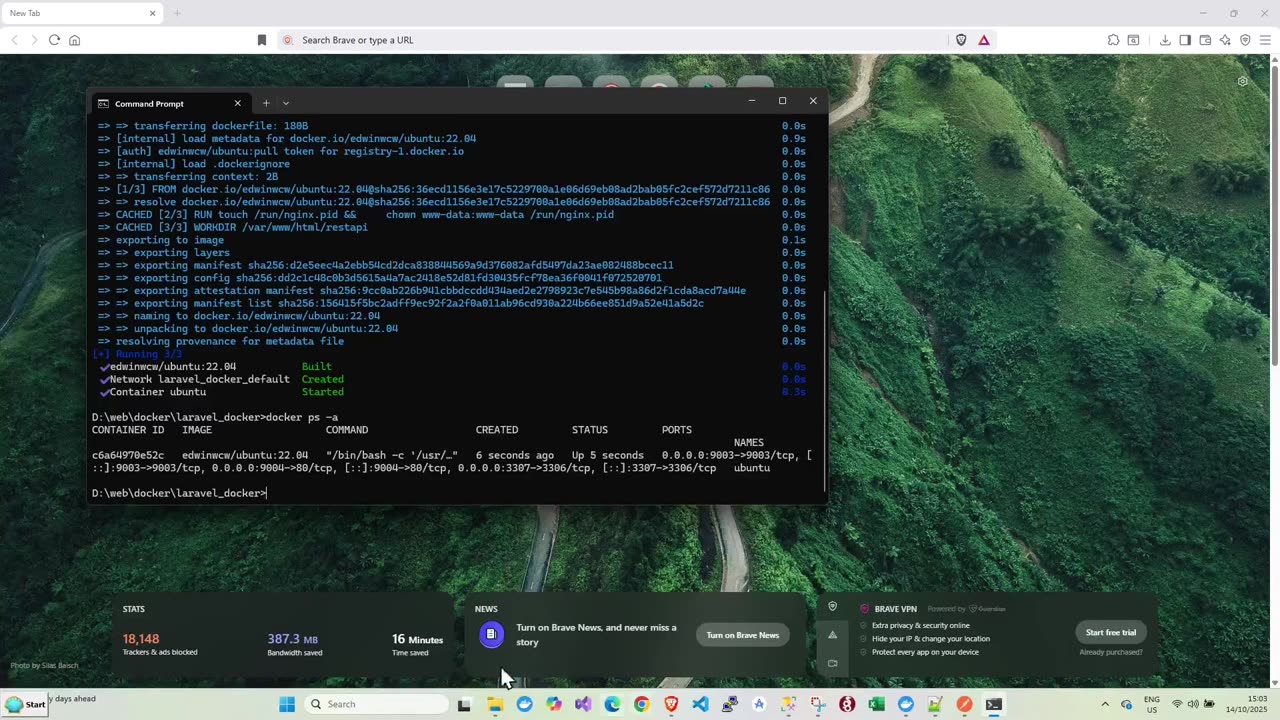Close the Command Prompt terminal tab
Image resolution: width=1280 pixels, height=720 pixels.
[237, 103]
